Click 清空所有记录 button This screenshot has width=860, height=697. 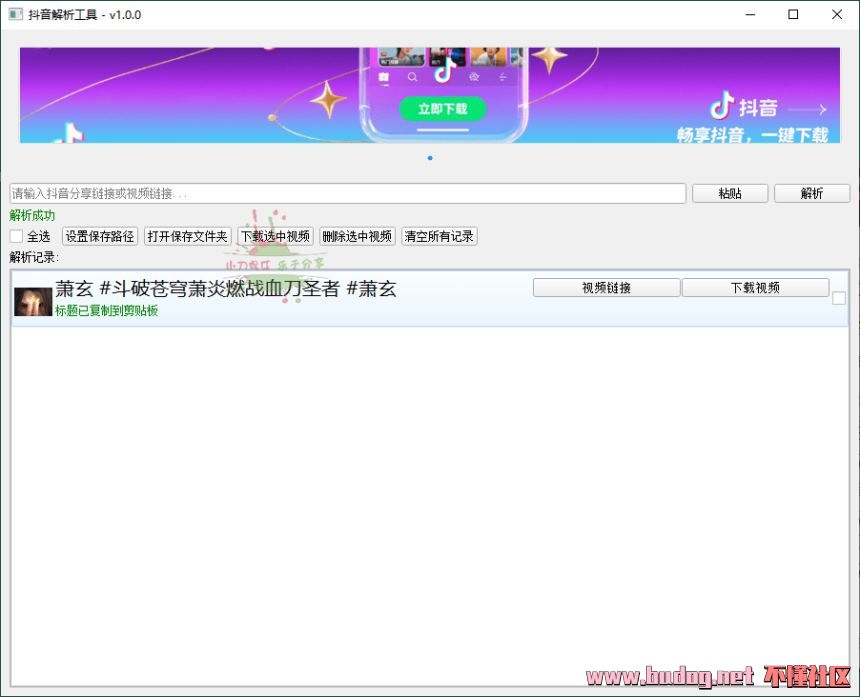[439, 236]
